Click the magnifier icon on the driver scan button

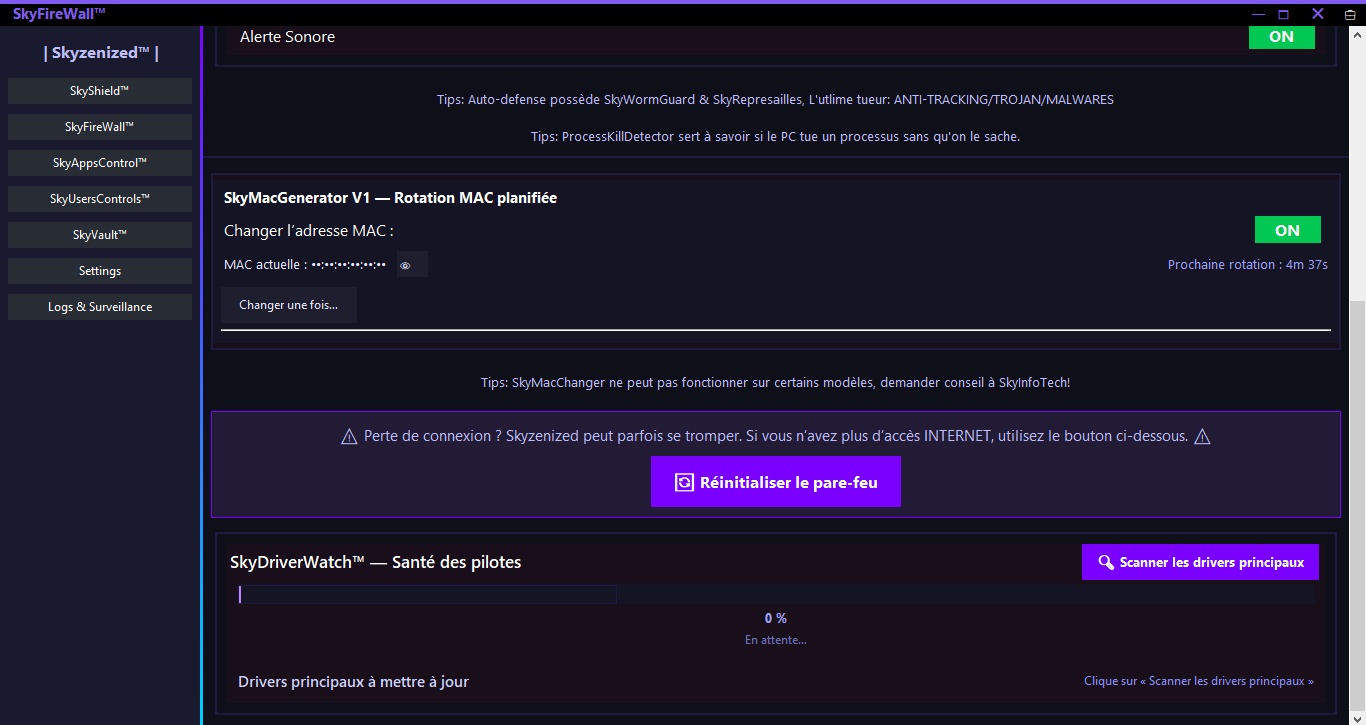click(x=1106, y=562)
